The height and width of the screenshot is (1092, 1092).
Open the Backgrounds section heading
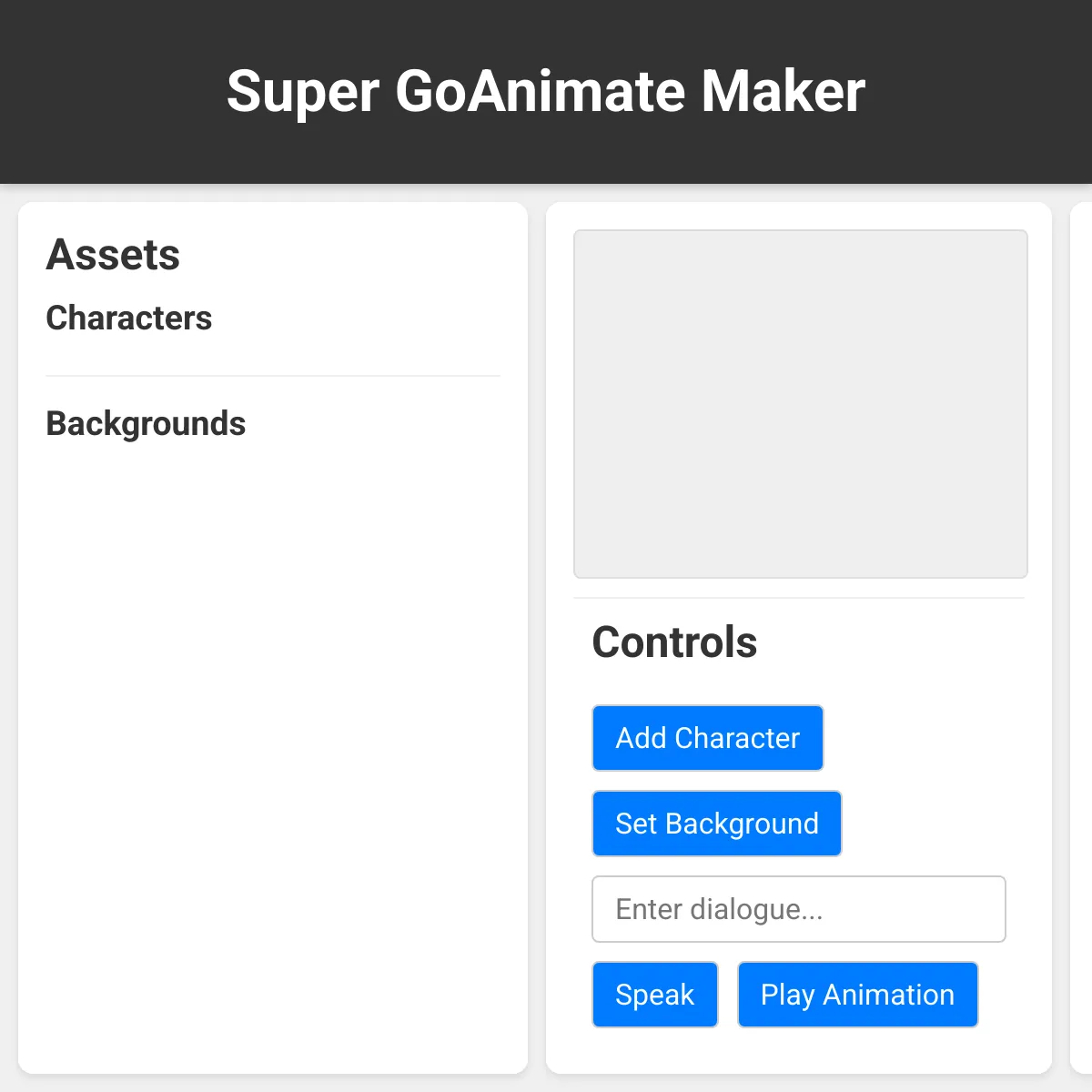click(147, 424)
